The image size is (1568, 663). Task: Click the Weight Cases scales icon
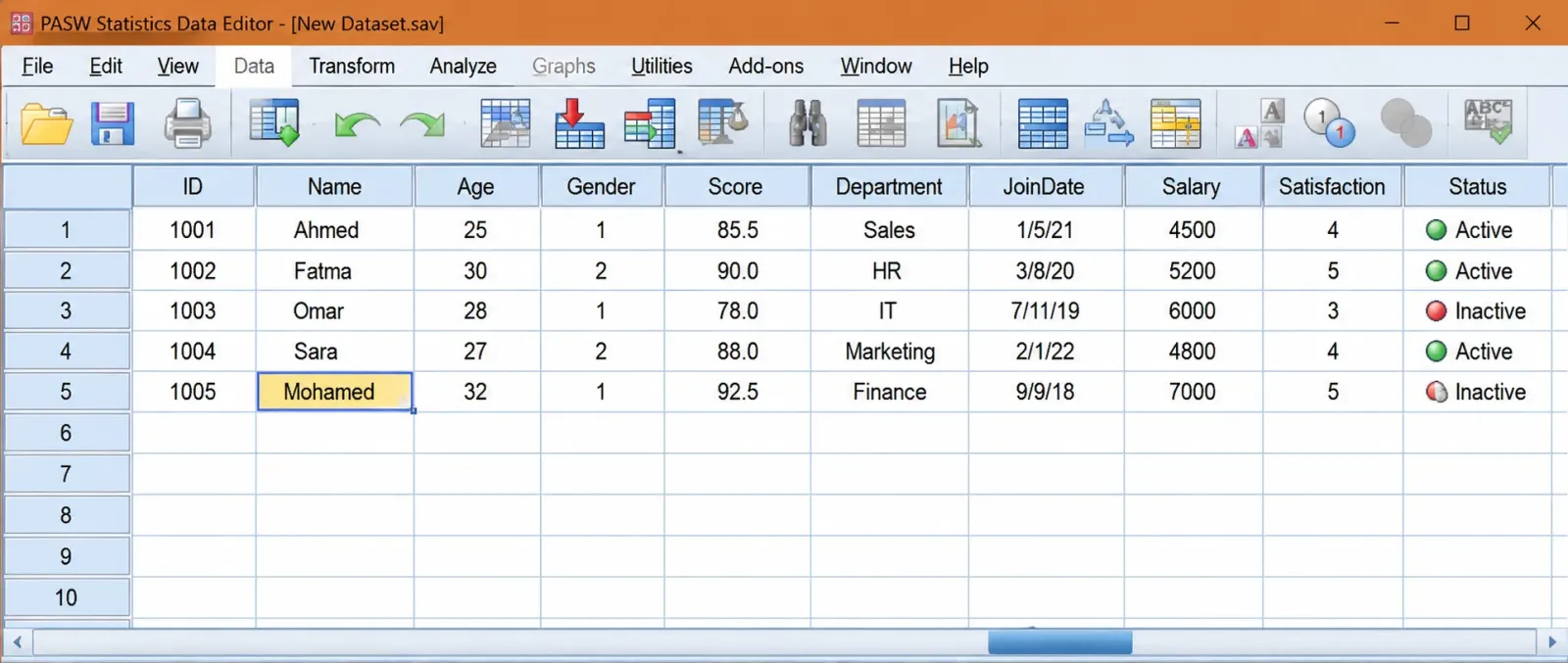pos(1108,124)
